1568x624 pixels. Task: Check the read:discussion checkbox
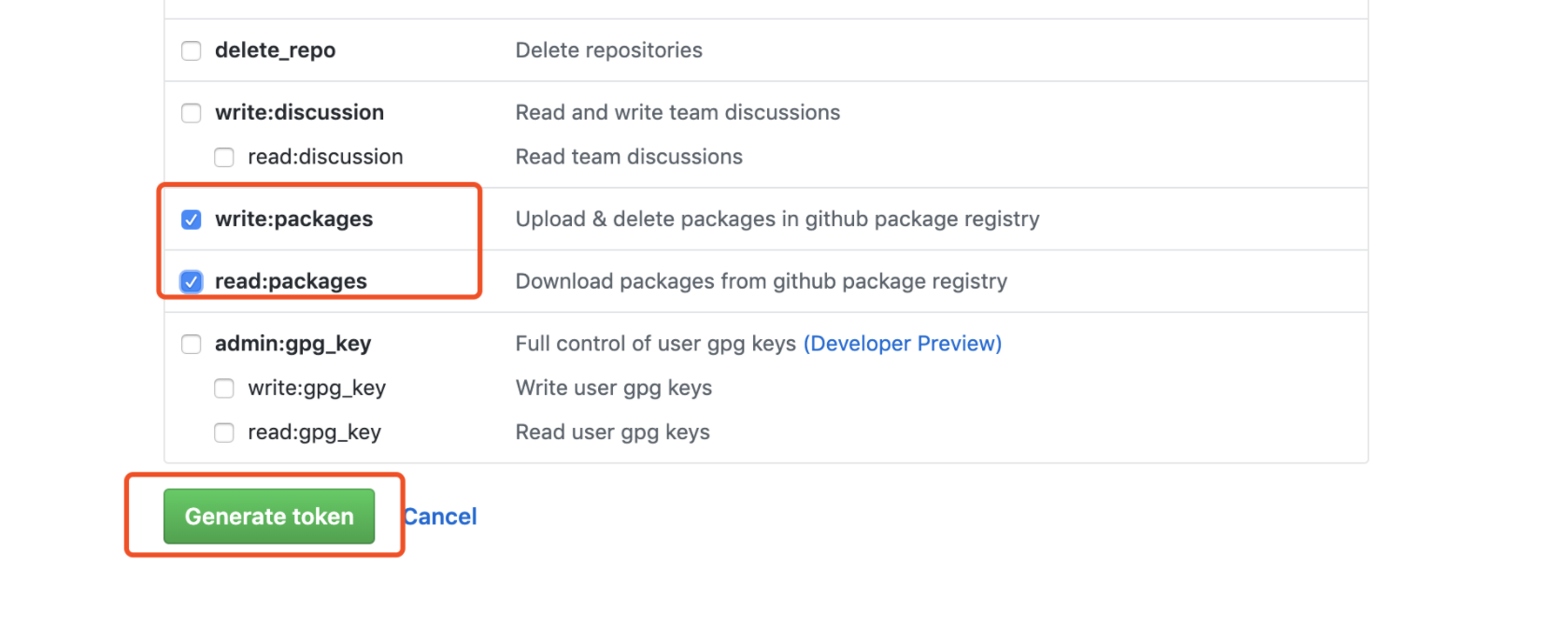tap(224, 157)
